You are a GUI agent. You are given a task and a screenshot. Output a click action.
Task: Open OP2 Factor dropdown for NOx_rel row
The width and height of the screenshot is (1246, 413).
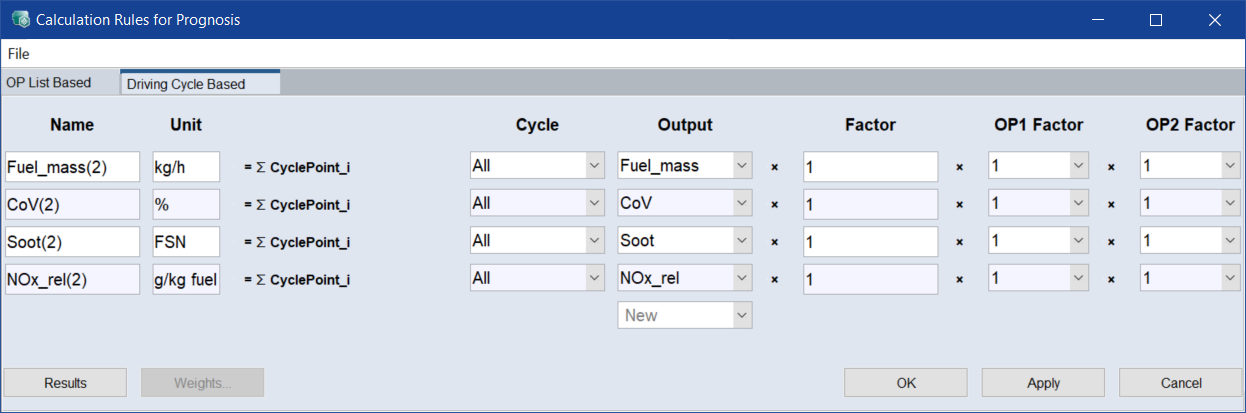(x=1190, y=278)
